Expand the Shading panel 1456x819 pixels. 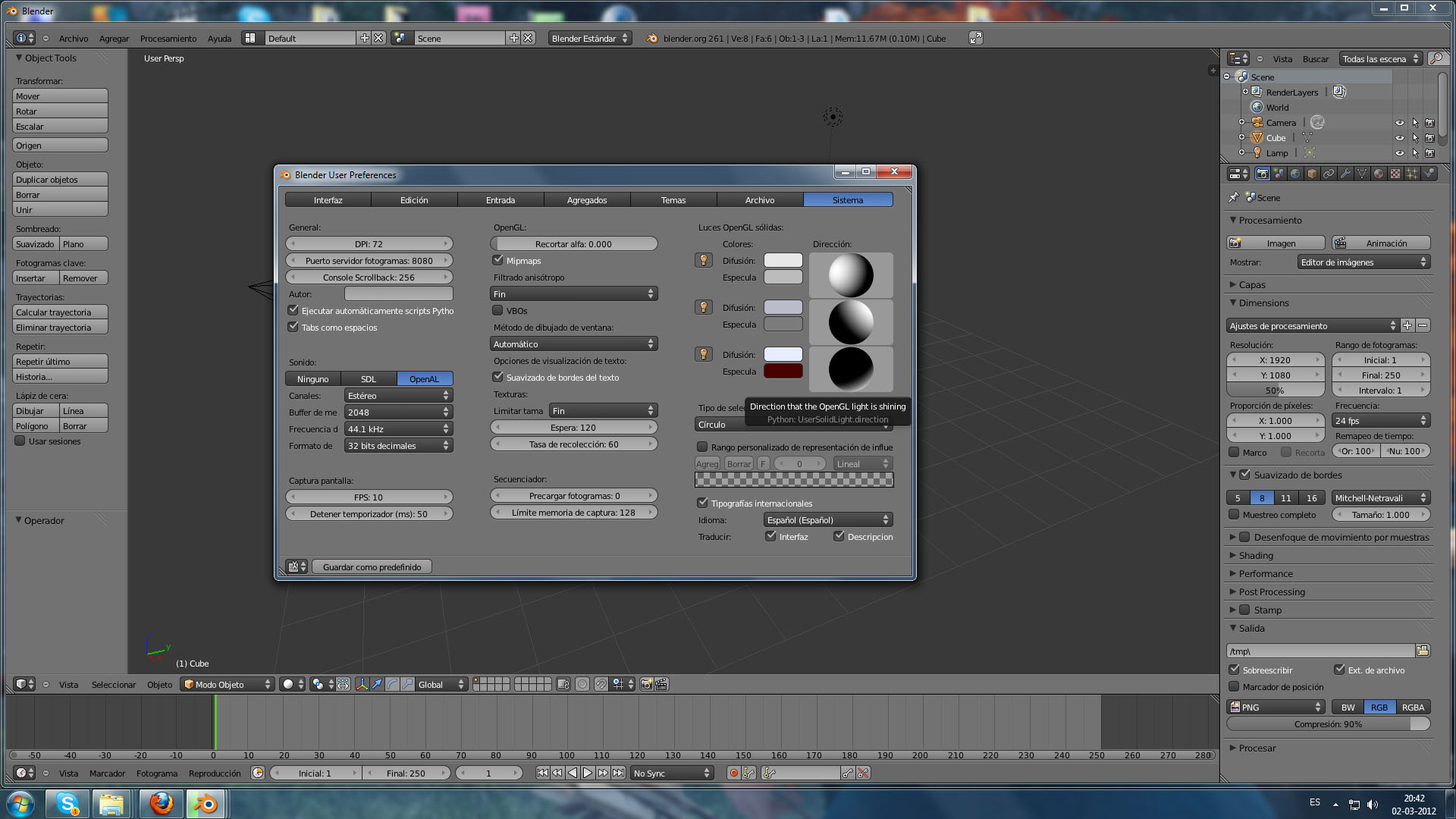1256,555
